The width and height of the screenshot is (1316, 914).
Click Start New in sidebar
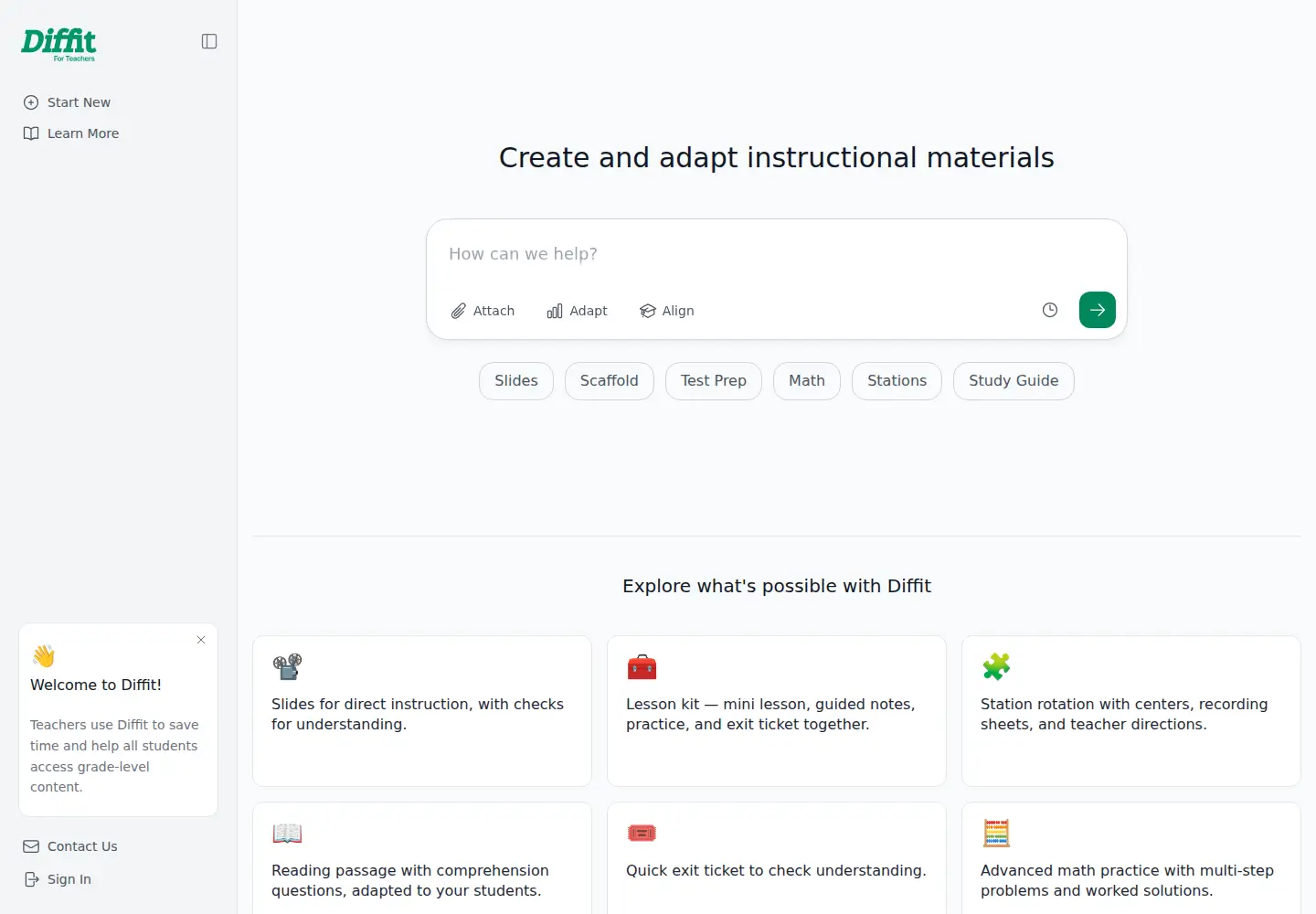(67, 102)
